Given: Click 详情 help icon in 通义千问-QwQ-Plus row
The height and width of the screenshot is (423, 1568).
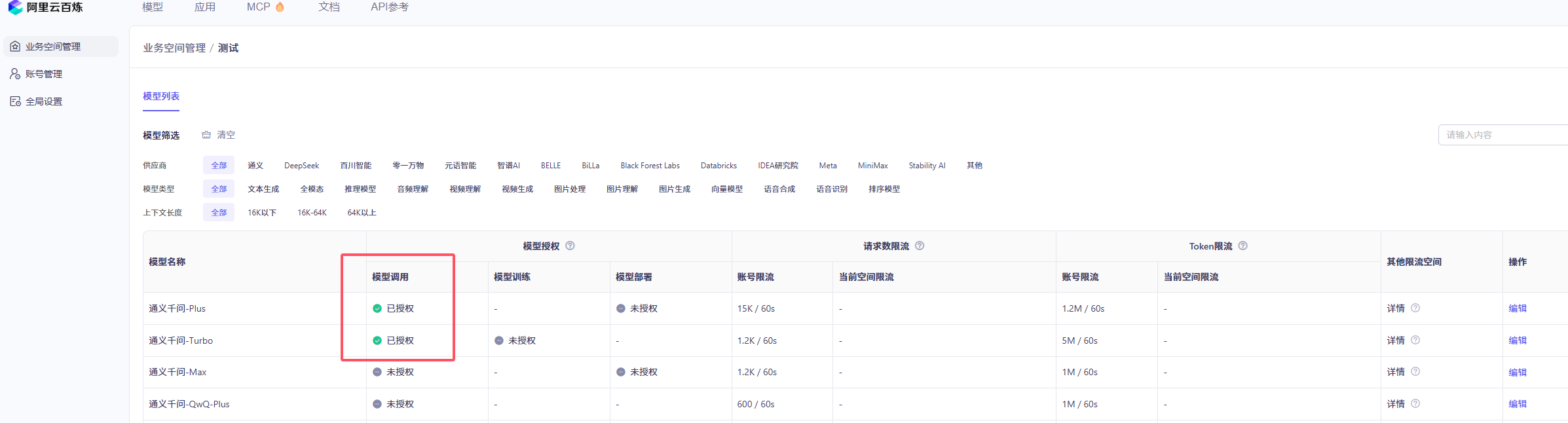Looking at the screenshot, I should pos(1415,403).
